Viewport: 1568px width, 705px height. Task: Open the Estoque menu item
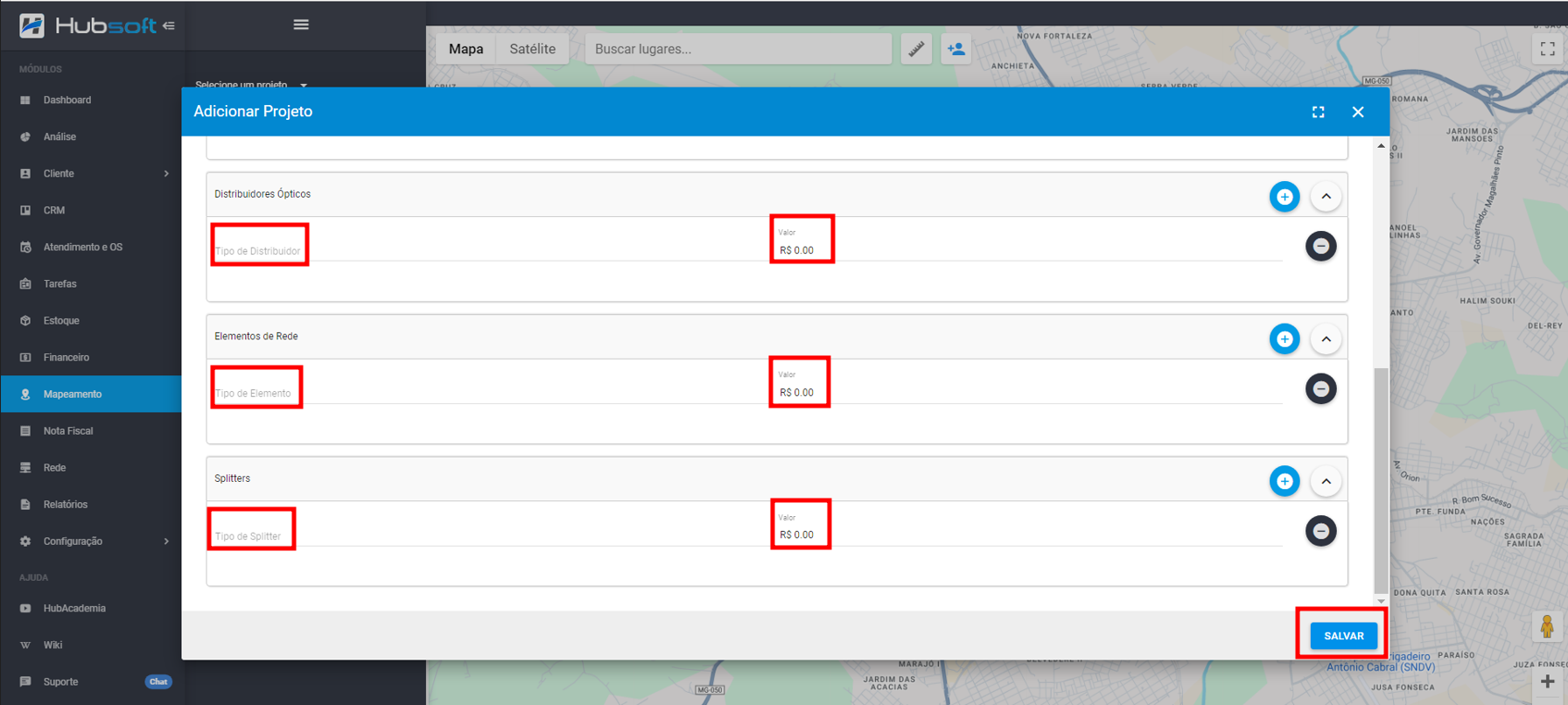pos(91,320)
